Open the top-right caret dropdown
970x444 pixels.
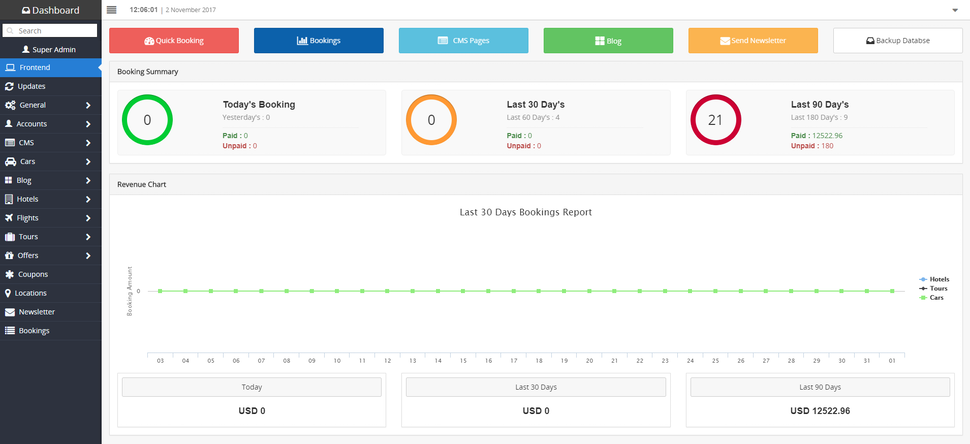click(x=955, y=10)
